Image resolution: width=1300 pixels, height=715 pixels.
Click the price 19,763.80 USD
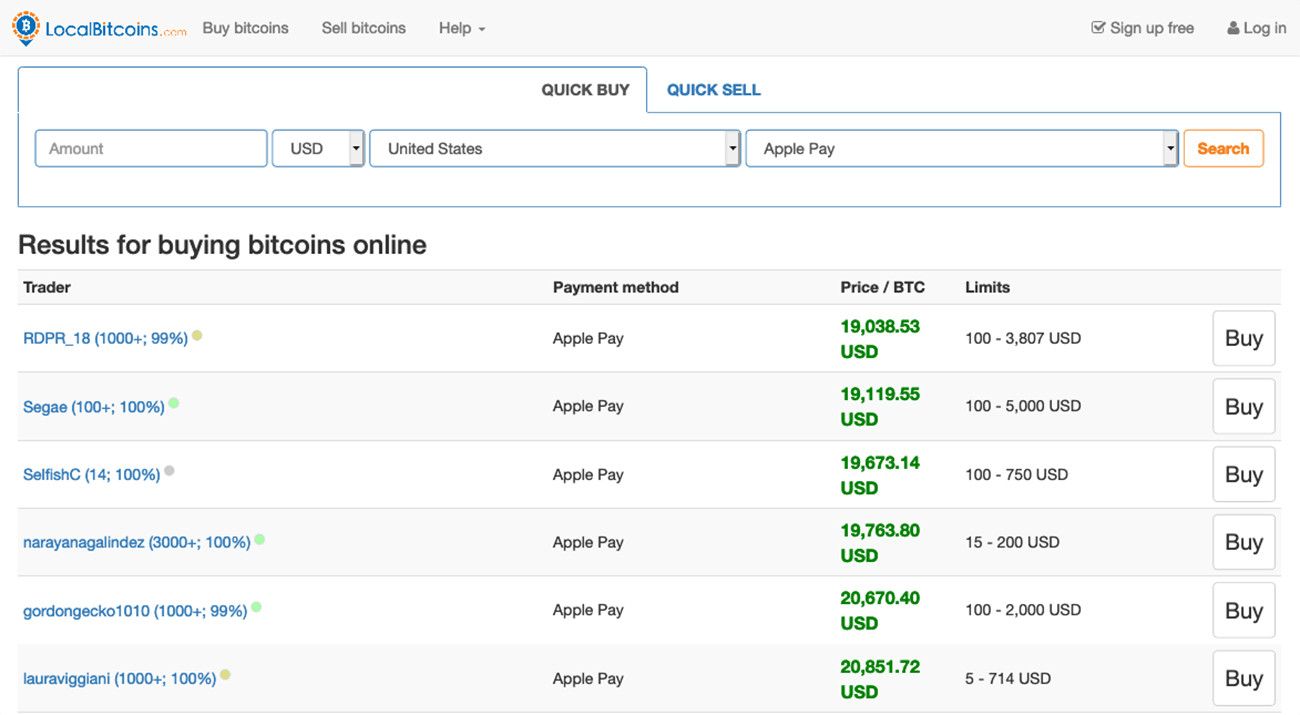click(880, 543)
